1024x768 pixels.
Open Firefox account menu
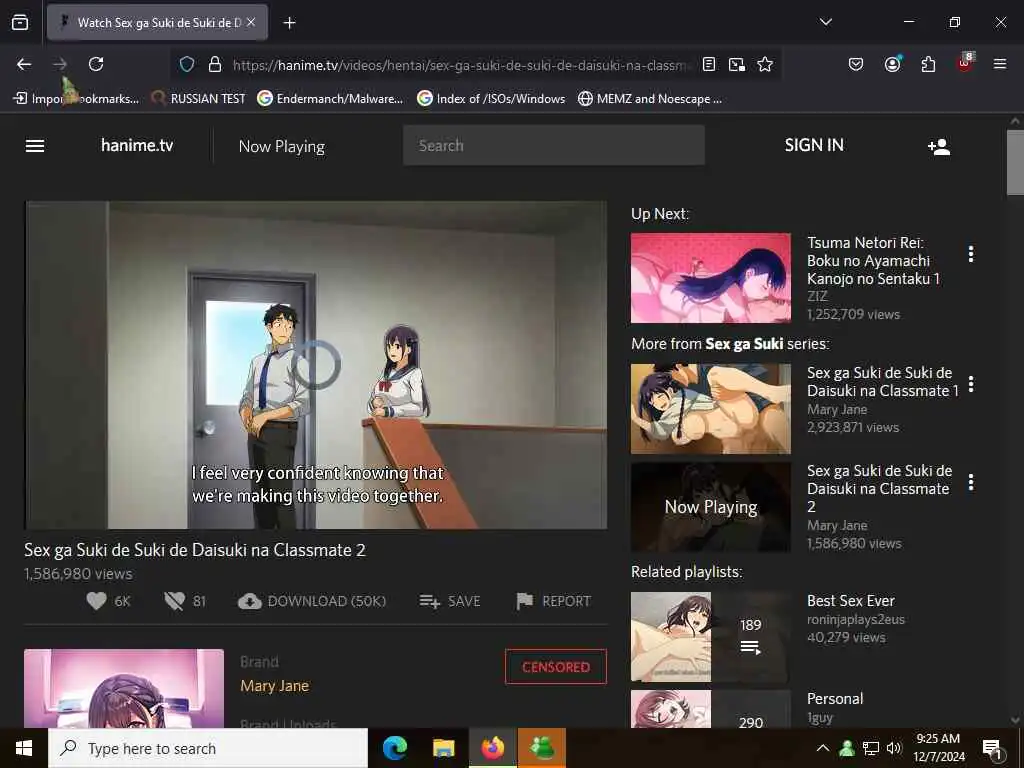click(x=892, y=64)
